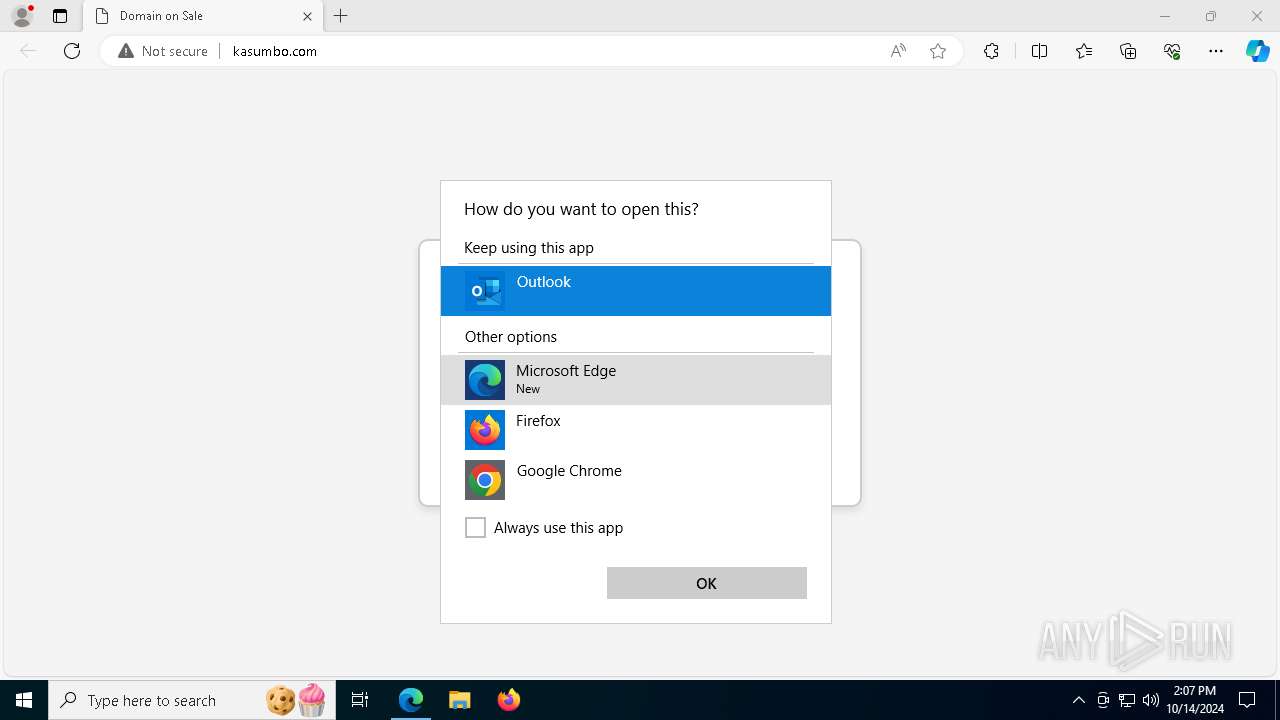Image resolution: width=1280 pixels, height=720 pixels.
Task: Open Browser essentials heart icon
Action: (x=1172, y=51)
